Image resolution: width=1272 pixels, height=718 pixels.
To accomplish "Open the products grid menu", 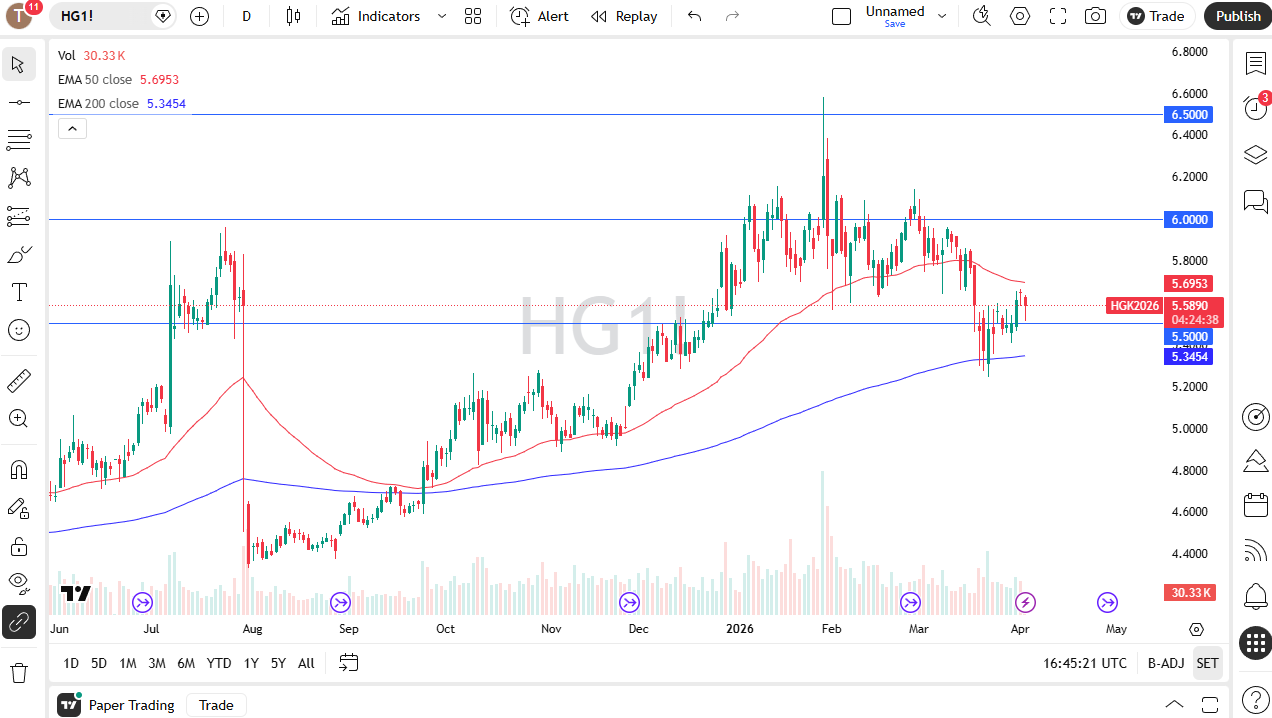I will pyautogui.click(x=1255, y=643).
